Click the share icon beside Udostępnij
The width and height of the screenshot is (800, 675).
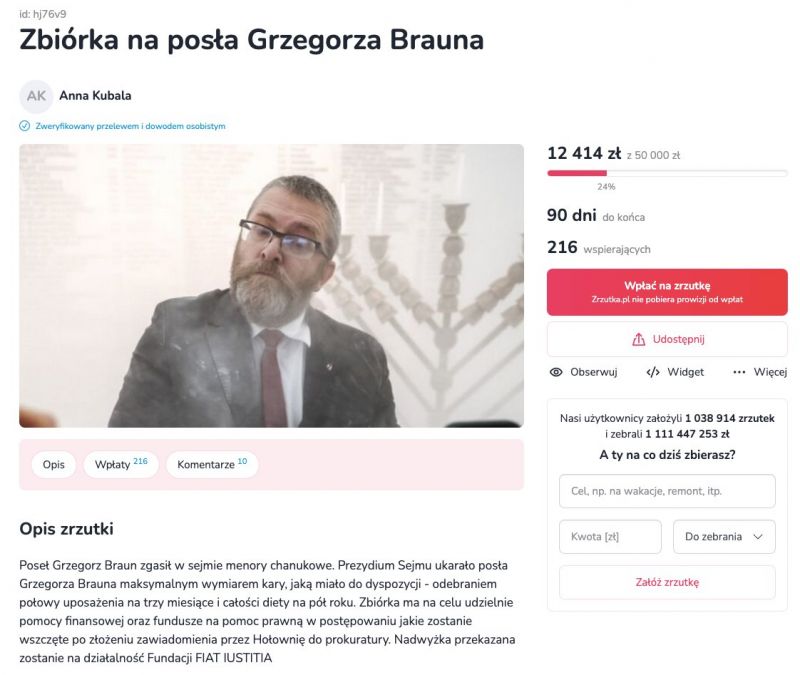click(638, 339)
